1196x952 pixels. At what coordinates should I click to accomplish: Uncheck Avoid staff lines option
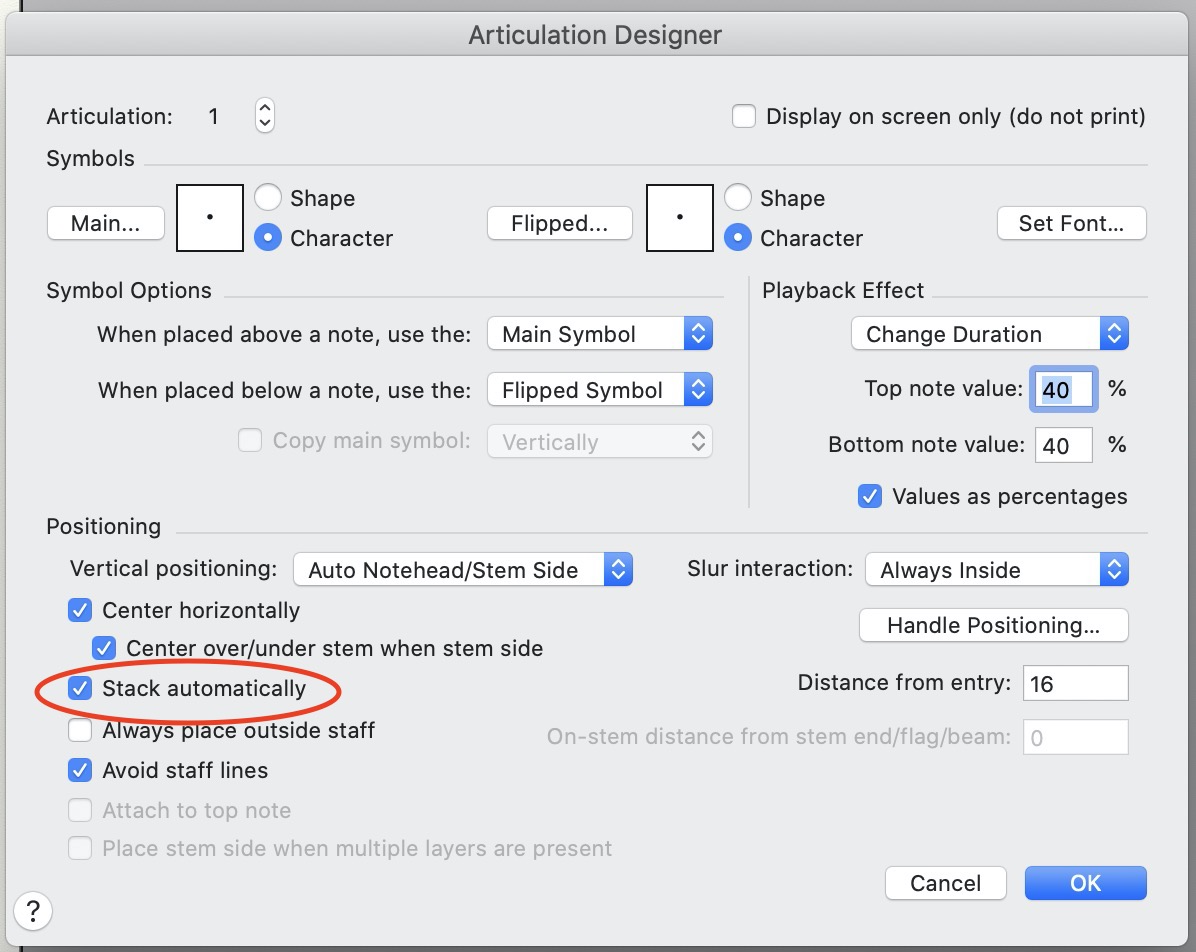(80, 770)
